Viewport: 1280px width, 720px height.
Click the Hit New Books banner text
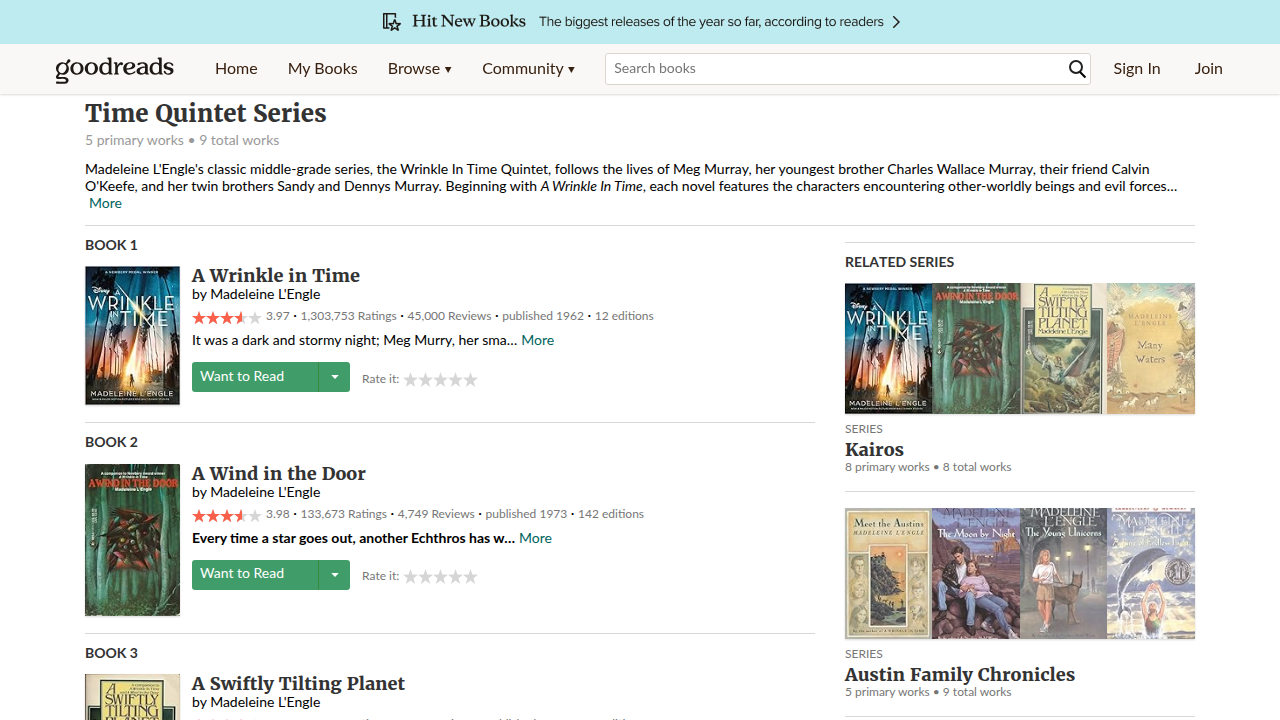[469, 21]
